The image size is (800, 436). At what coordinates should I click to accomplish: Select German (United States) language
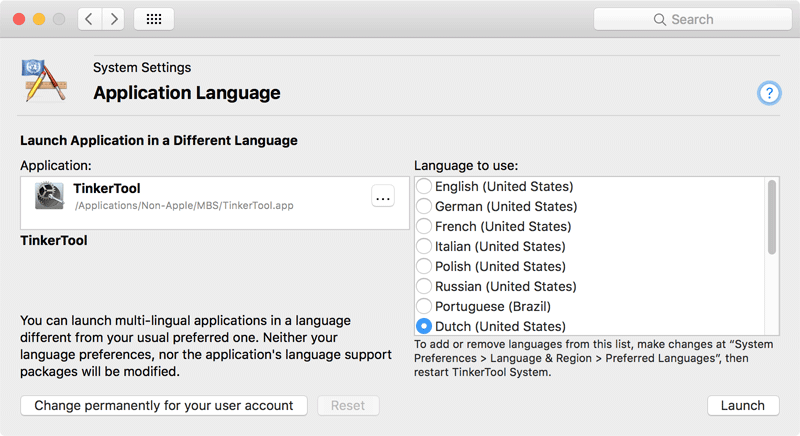424,206
